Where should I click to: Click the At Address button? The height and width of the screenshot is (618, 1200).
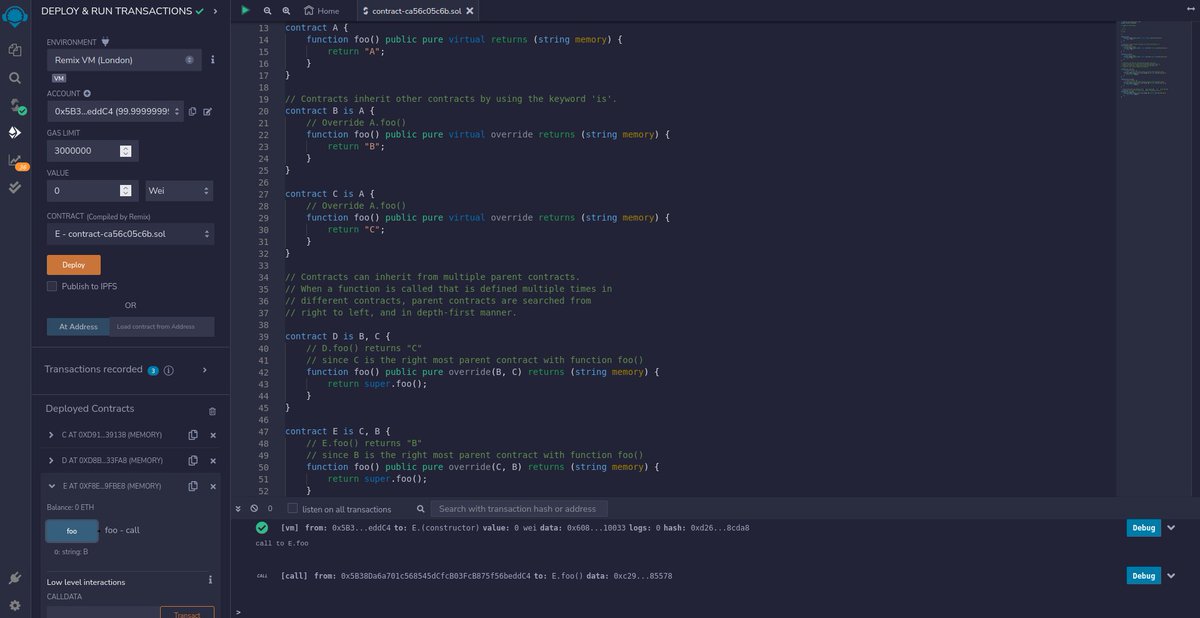tap(77, 327)
